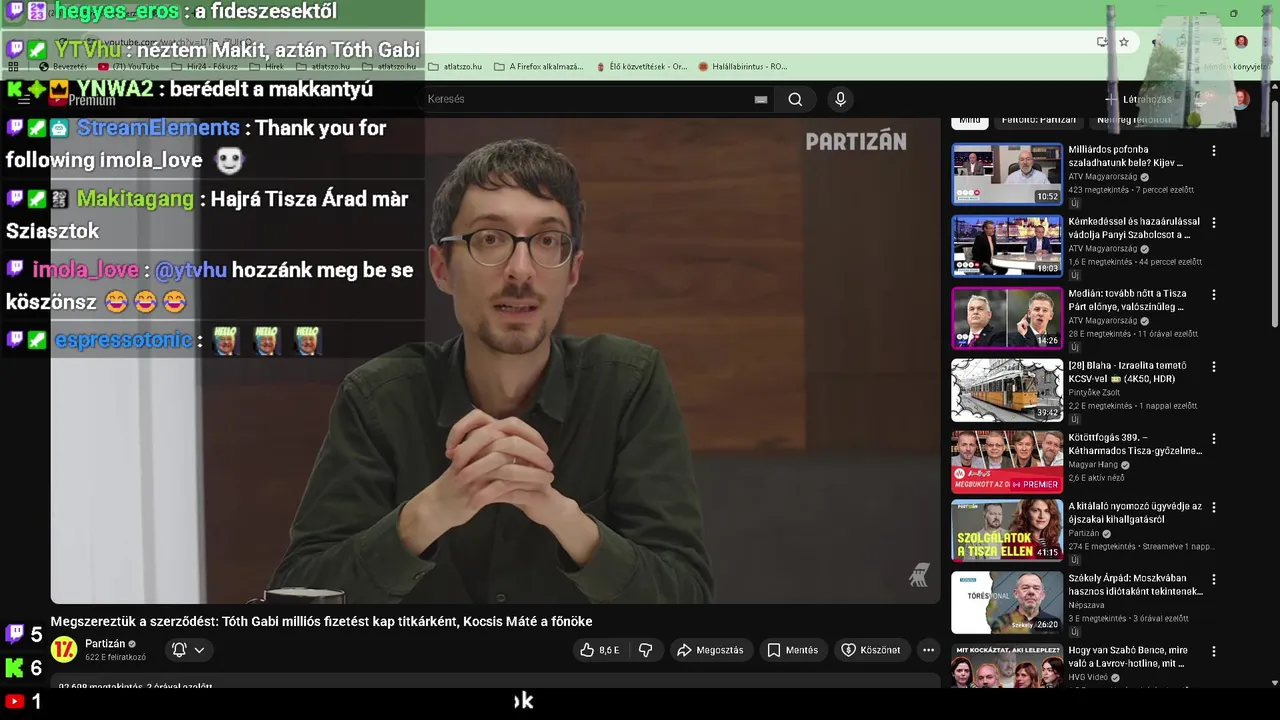Click the PARTIZÁN watermark in the video
The width and height of the screenshot is (1280, 720).
tap(856, 142)
